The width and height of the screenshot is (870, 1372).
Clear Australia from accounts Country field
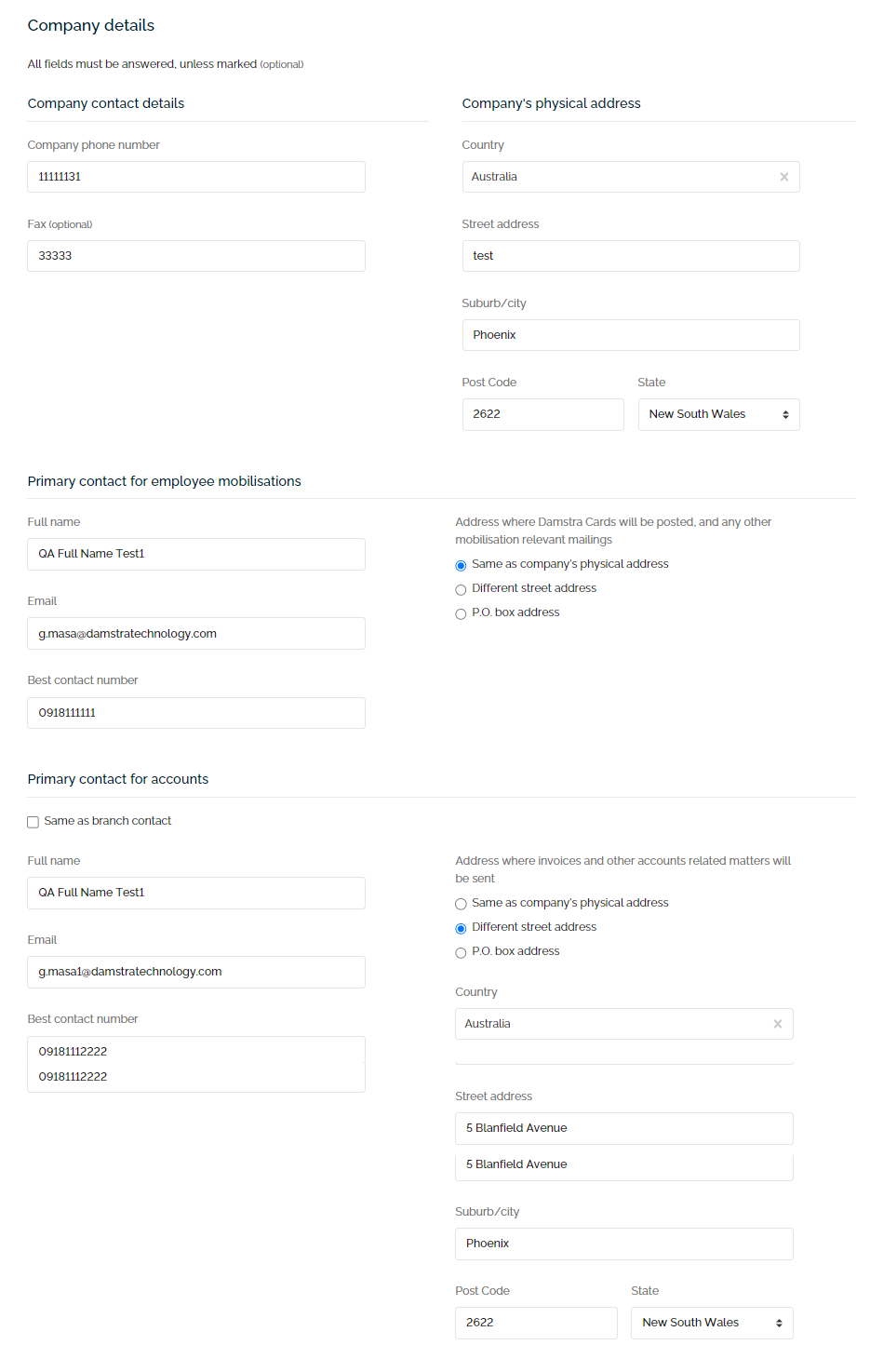(778, 1024)
